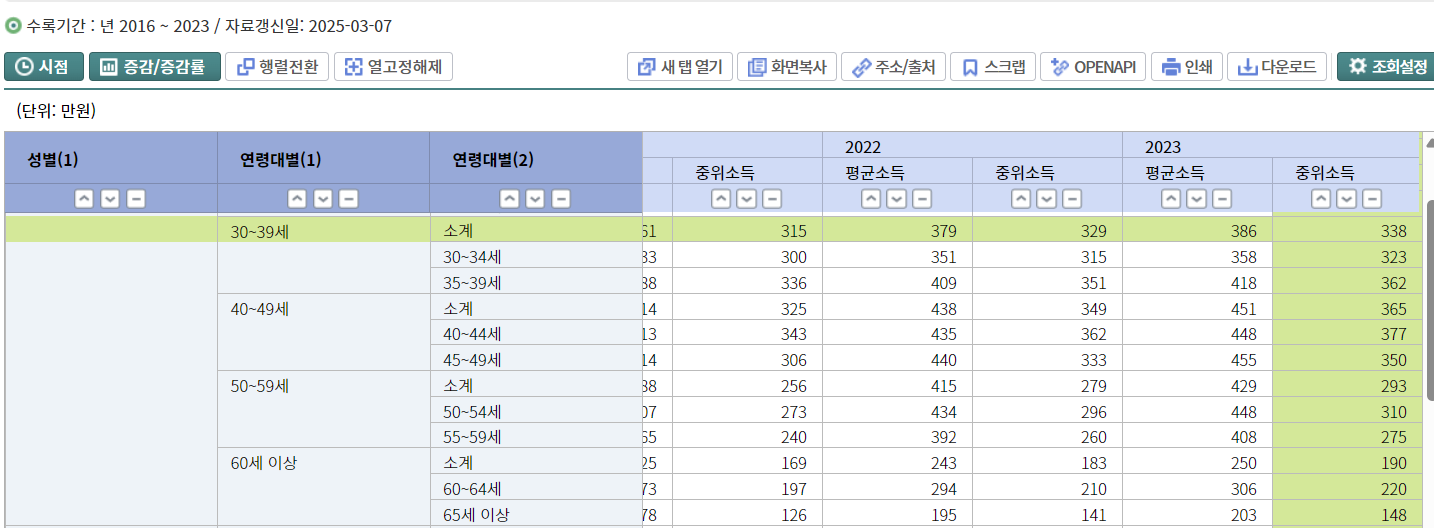
Task: Click the 연령대별(1) column header label
Action: [281, 159]
